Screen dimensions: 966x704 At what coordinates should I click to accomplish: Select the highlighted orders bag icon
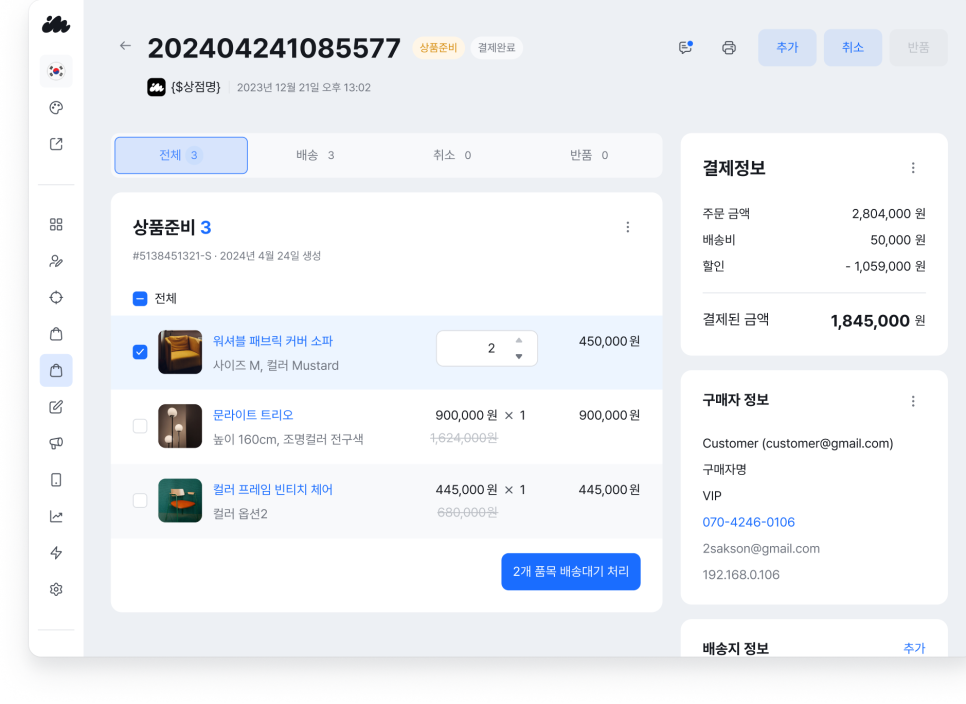pyautogui.click(x=56, y=370)
